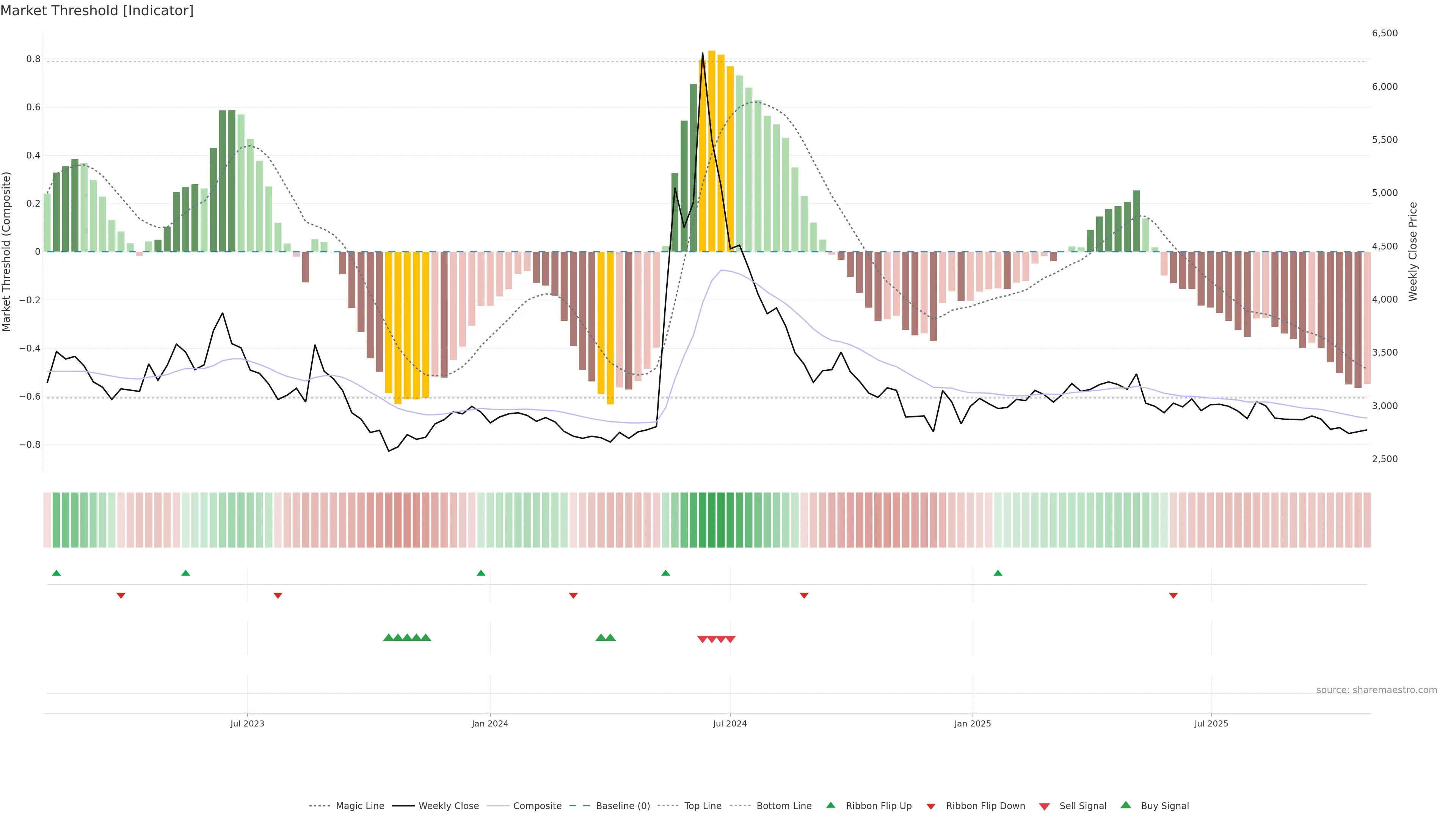
Task: Click leftmost buy signal triangle in cluster
Action: tap(388, 637)
